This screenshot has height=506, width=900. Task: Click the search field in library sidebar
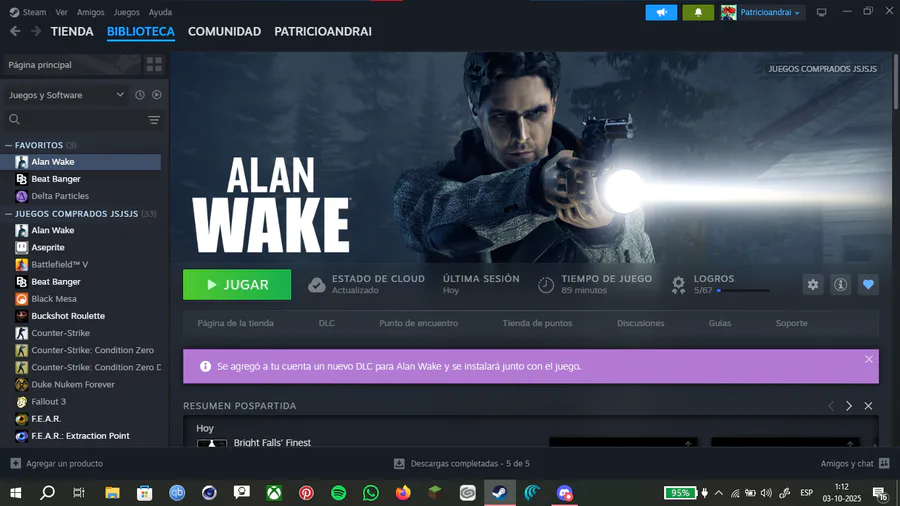point(75,119)
